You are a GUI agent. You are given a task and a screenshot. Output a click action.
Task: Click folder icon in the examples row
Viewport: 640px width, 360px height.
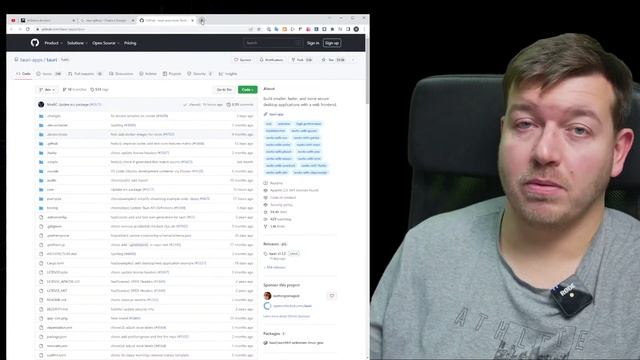pos(41,199)
